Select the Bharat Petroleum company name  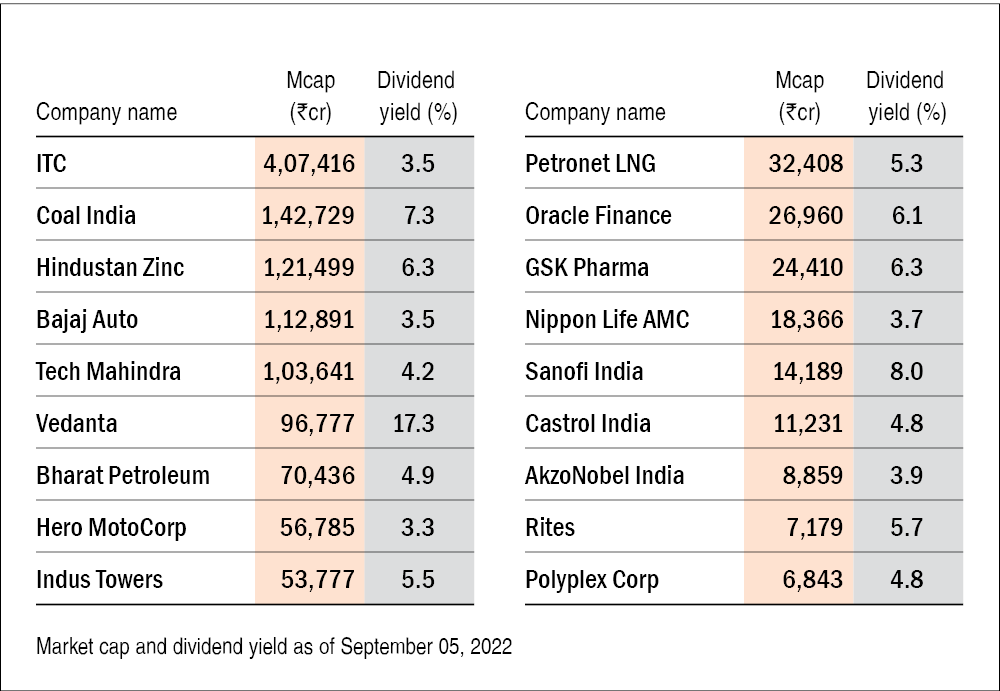[123, 475]
